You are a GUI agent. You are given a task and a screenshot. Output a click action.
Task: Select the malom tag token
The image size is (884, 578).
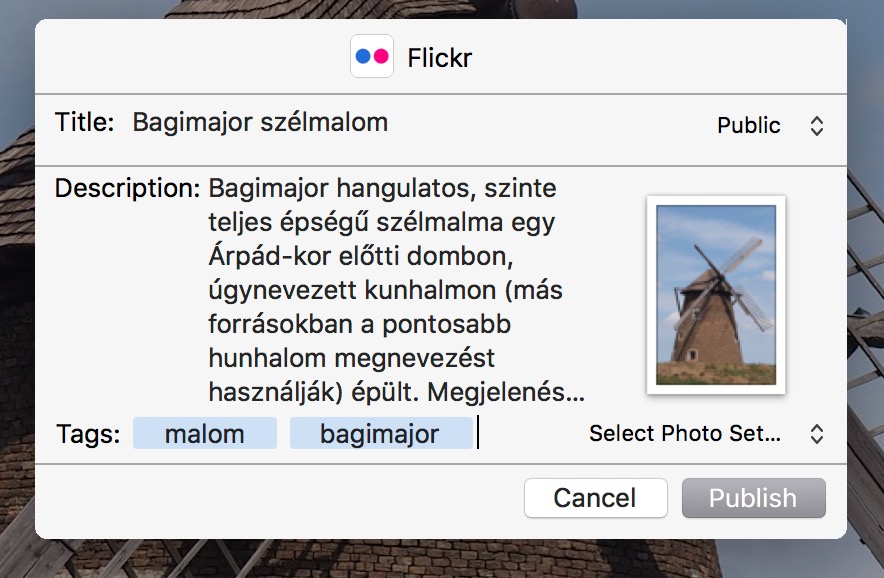click(205, 434)
